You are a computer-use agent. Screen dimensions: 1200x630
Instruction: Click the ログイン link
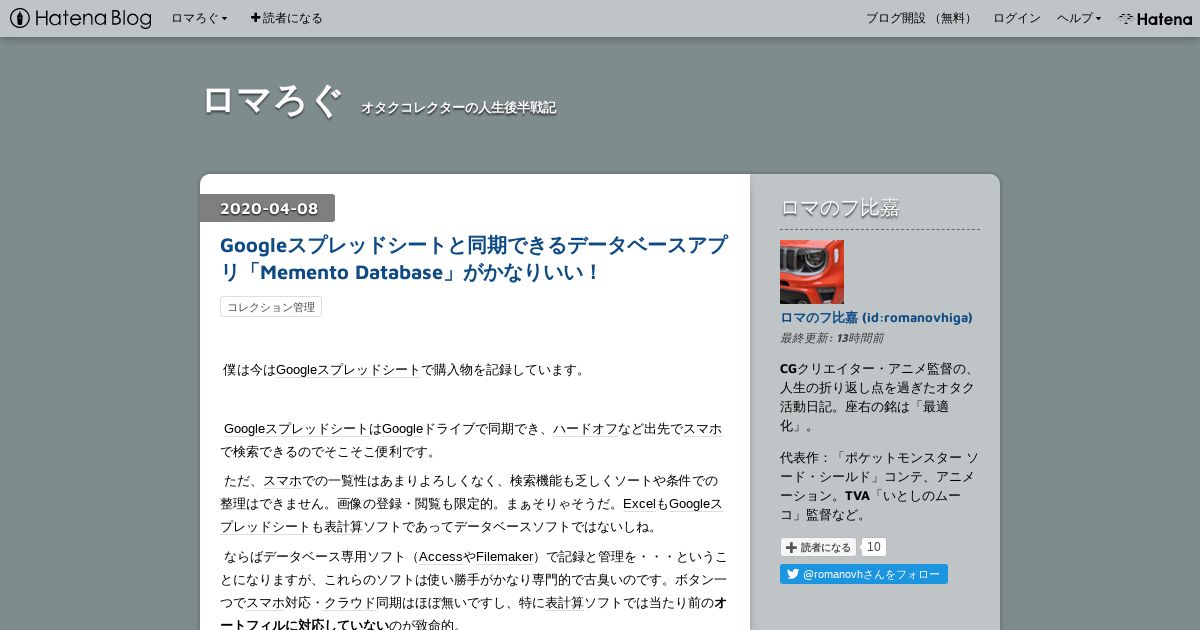point(1016,18)
